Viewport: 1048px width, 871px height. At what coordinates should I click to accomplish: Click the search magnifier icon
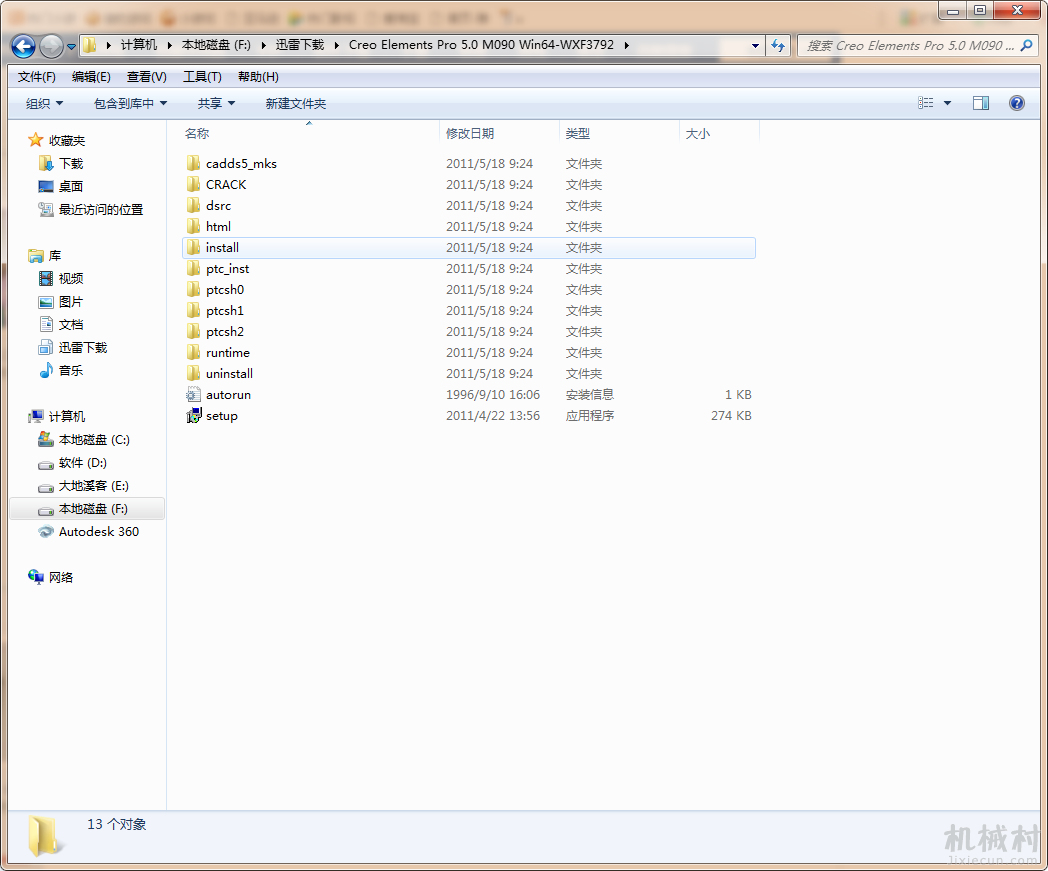(1027, 45)
